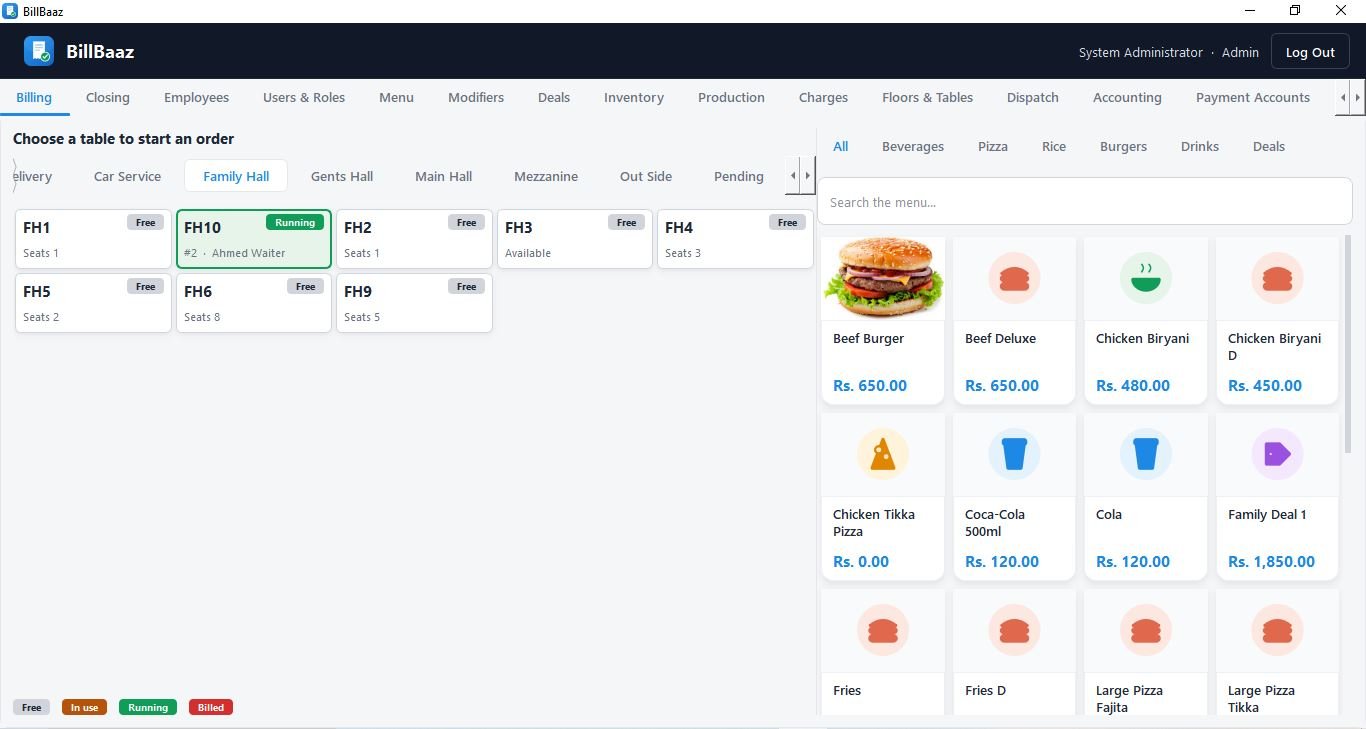The width and height of the screenshot is (1366, 729).
Task: Click the Family Deal 1 price Rs. 1,850.00
Action: tap(1271, 561)
